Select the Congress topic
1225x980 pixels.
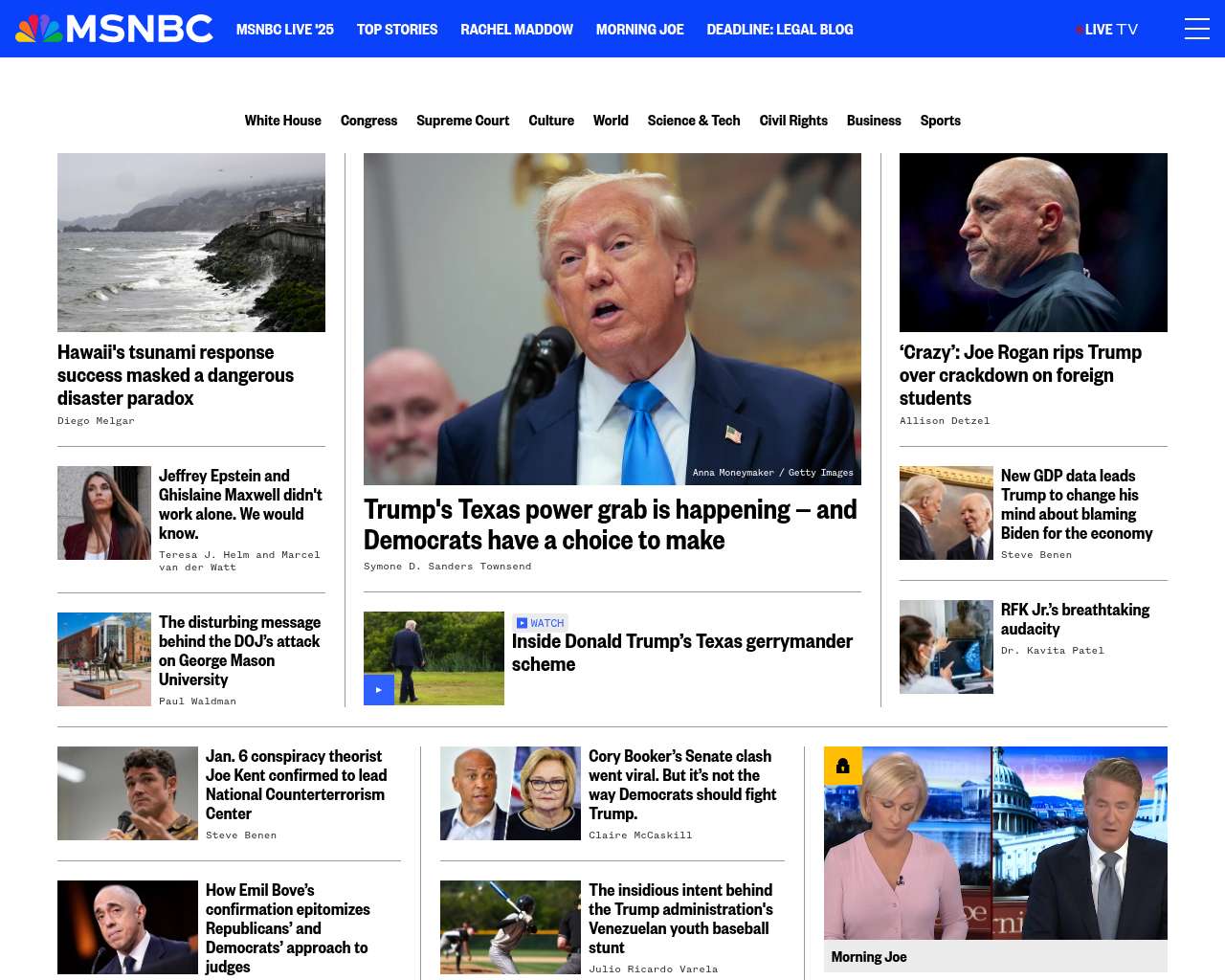tap(368, 121)
